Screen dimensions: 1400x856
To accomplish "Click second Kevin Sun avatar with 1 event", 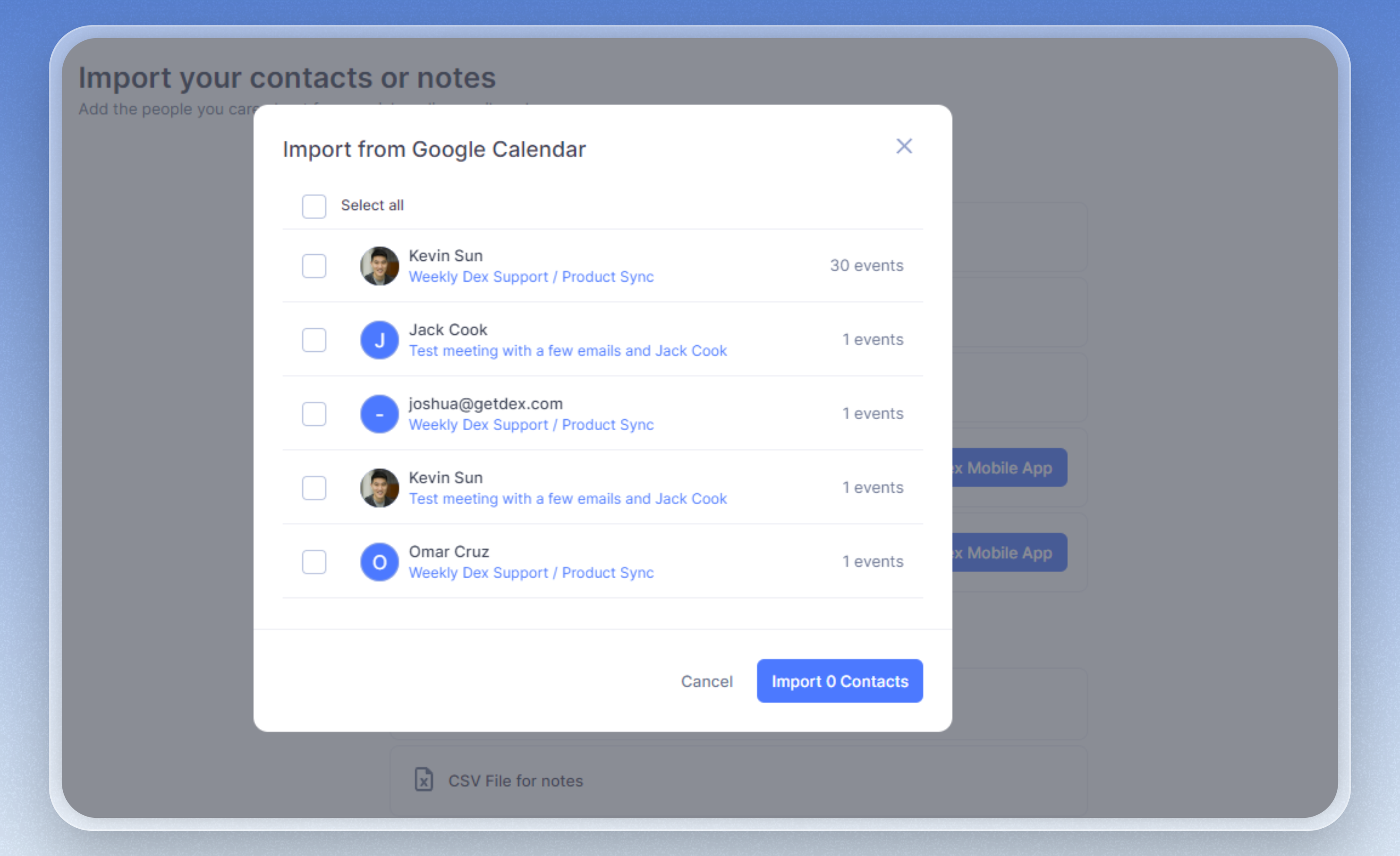I will tap(379, 488).
